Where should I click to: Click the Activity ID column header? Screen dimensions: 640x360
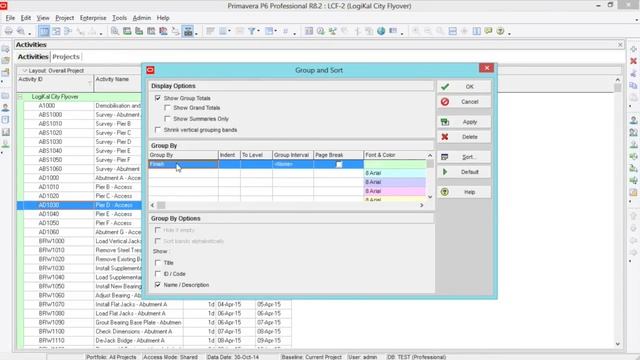point(55,83)
